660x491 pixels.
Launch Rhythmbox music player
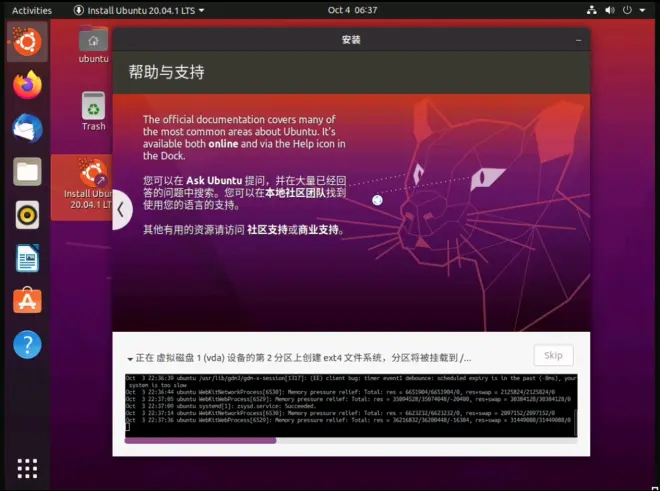pos(27,215)
